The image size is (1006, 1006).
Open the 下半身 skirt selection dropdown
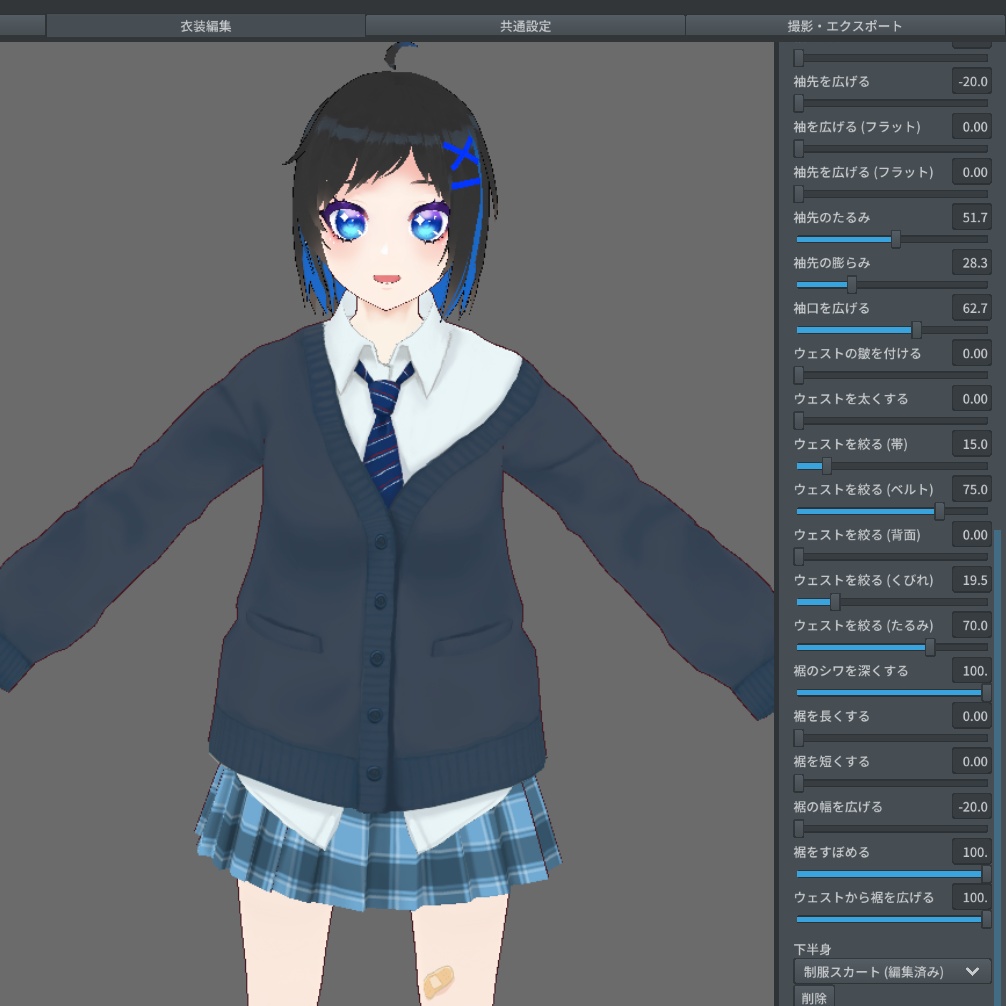point(889,971)
